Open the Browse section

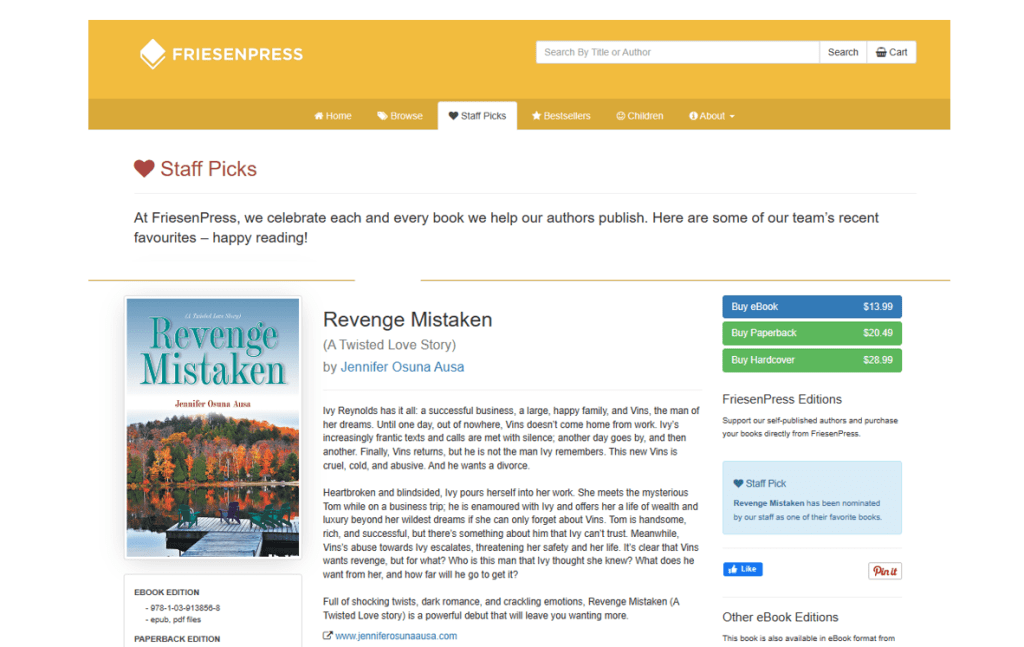pyautogui.click(x=400, y=116)
